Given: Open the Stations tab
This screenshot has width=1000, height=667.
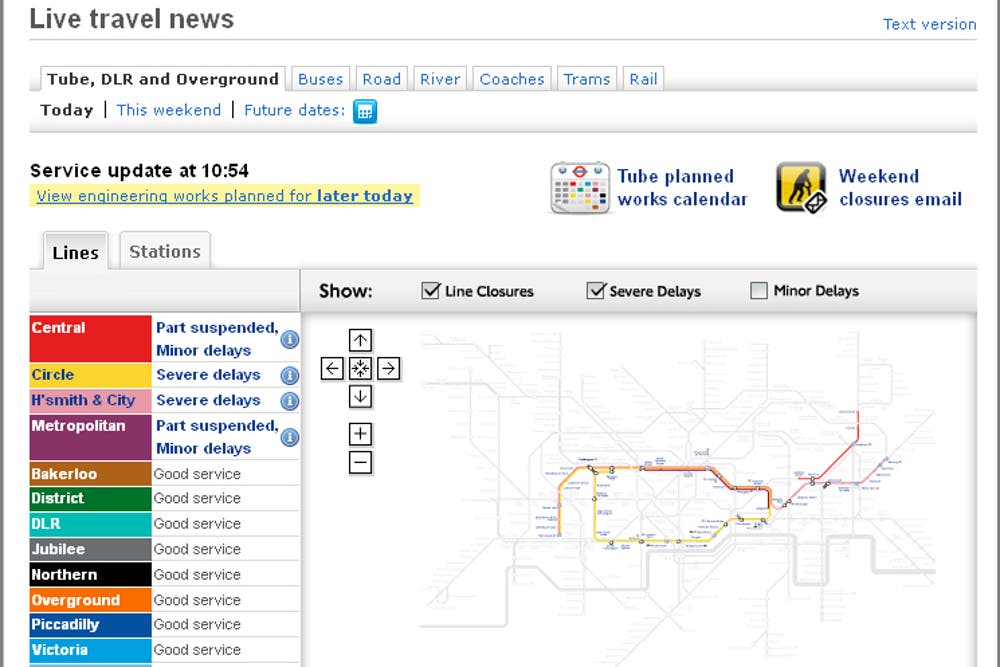Looking at the screenshot, I should tap(165, 251).
